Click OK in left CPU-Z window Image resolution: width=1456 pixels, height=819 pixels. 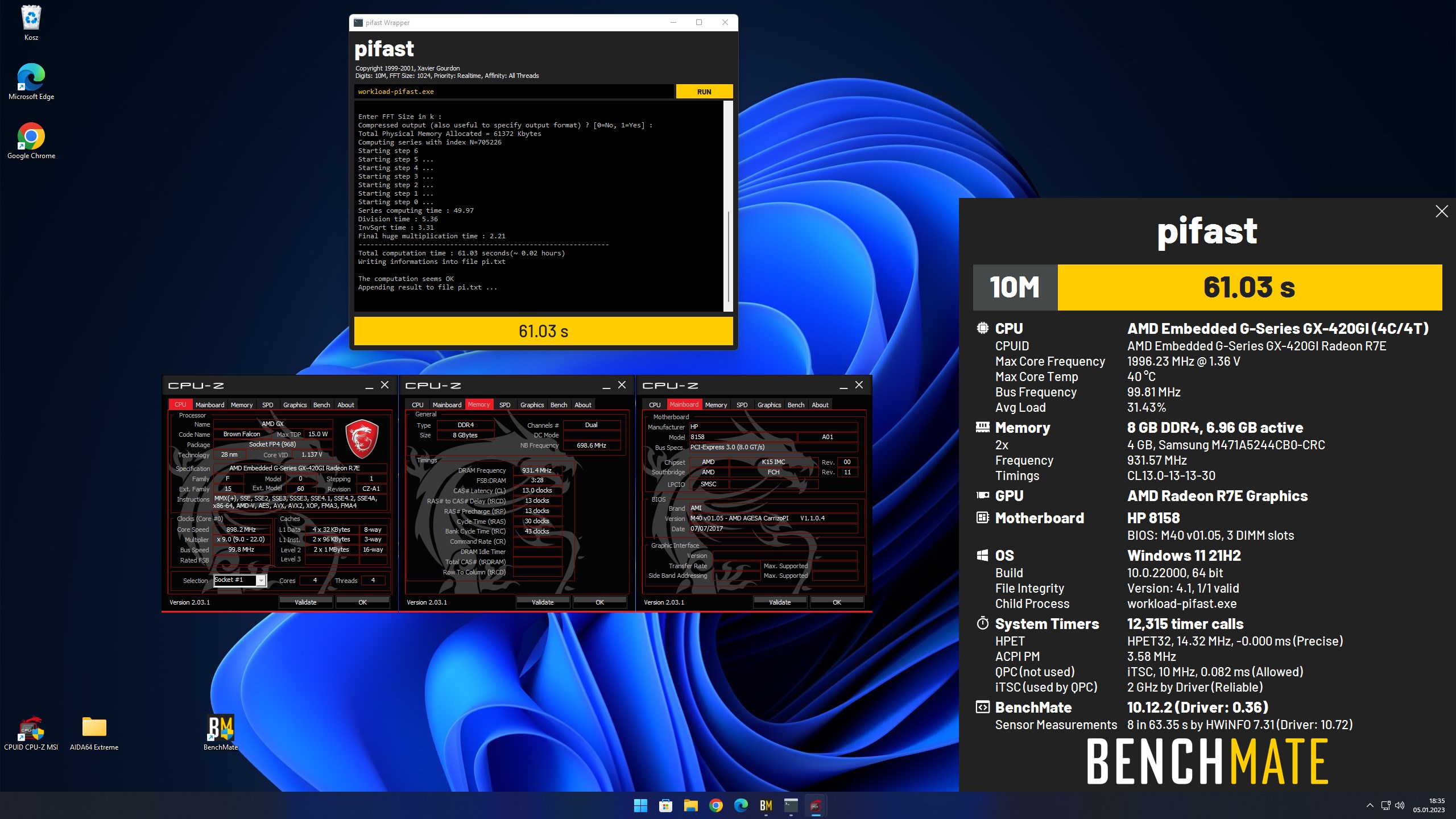click(x=362, y=602)
